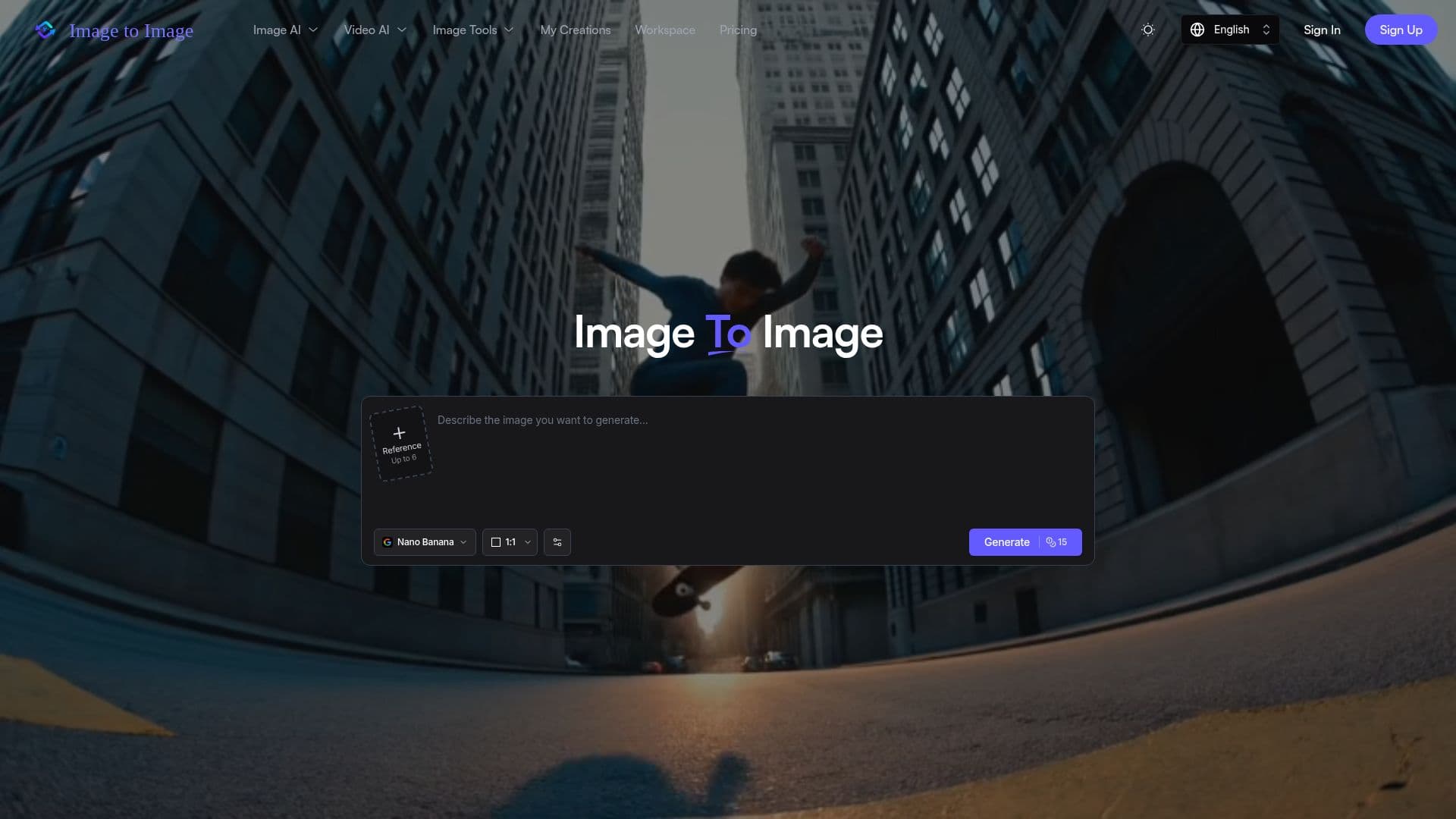Open the Nano Banana model dropdown

tap(425, 542)
